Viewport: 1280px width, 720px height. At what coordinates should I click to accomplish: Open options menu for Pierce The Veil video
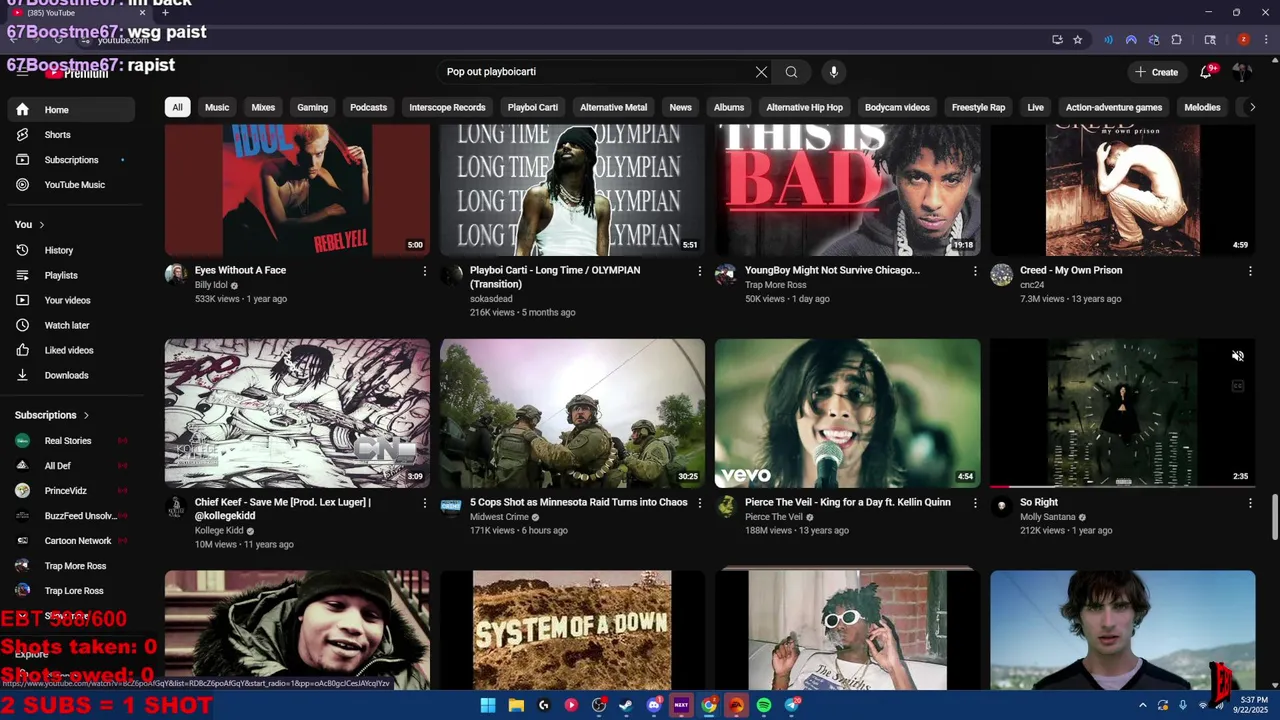coord(974,503)
